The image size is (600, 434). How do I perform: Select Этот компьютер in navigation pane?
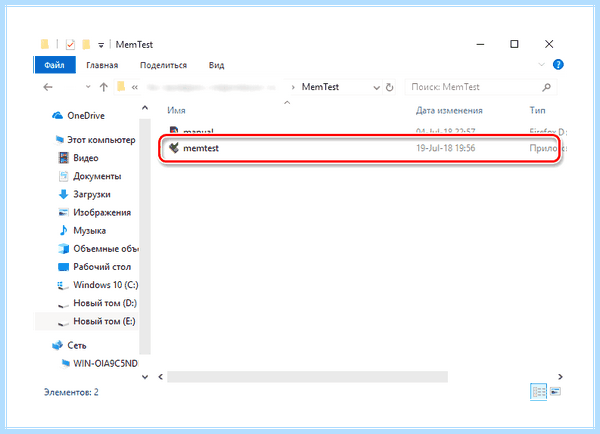tap(101, 140)
